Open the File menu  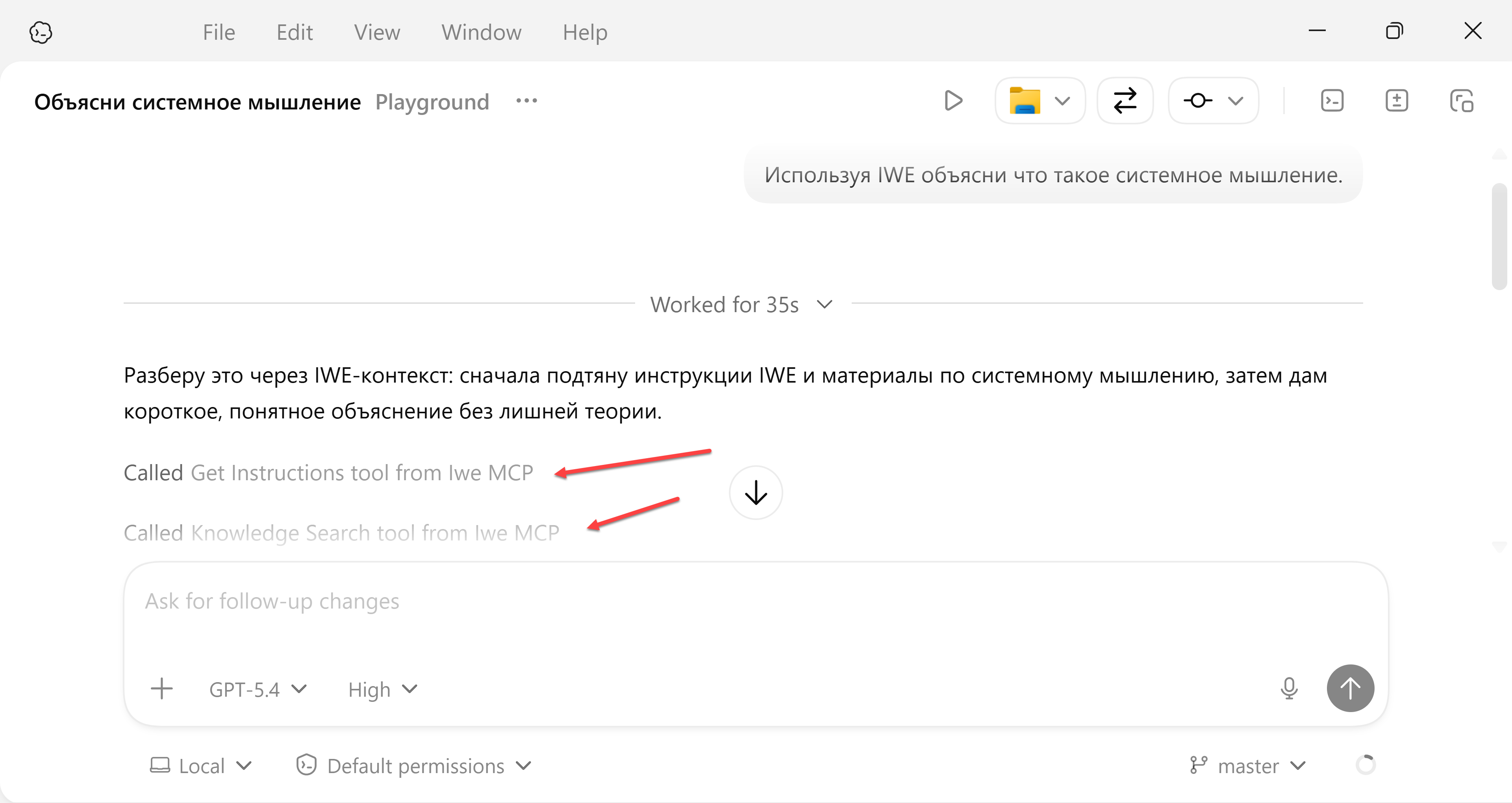pos(219,32)
